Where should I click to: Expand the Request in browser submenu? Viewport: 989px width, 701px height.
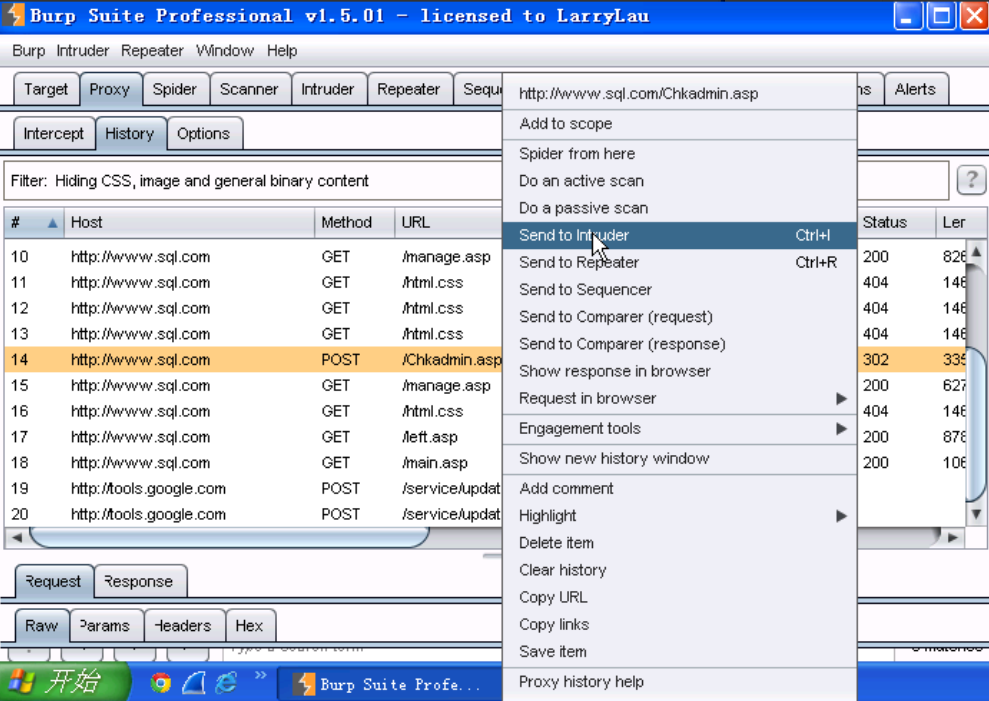point(679,398)
